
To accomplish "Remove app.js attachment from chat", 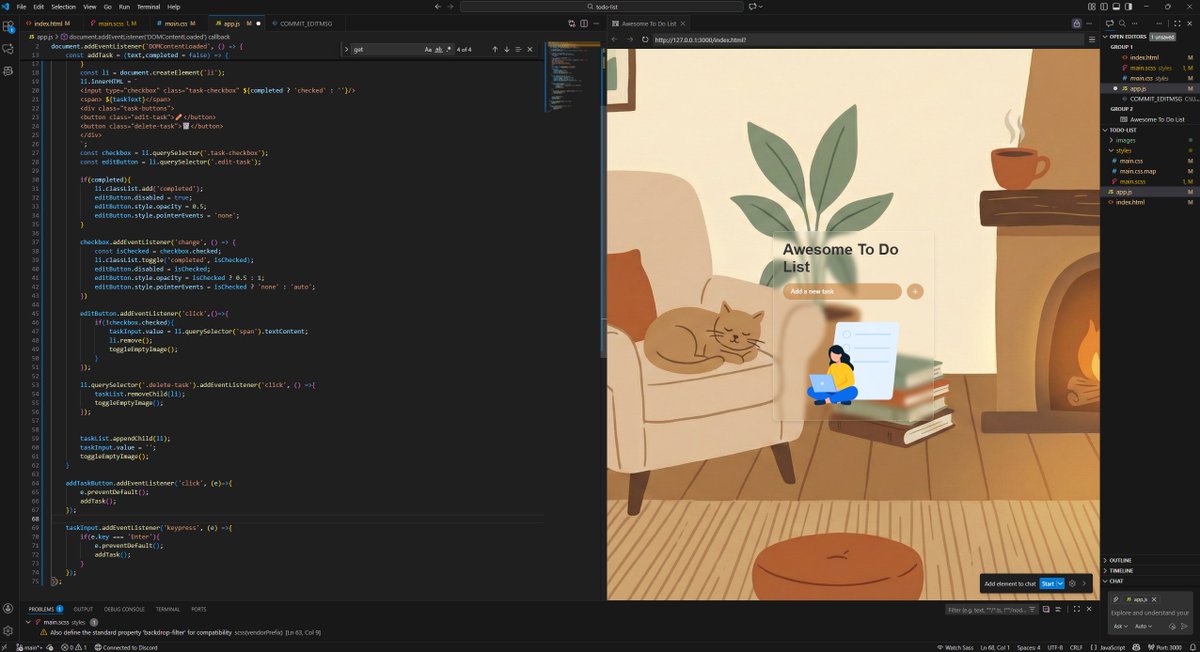I will (1154, 600).
